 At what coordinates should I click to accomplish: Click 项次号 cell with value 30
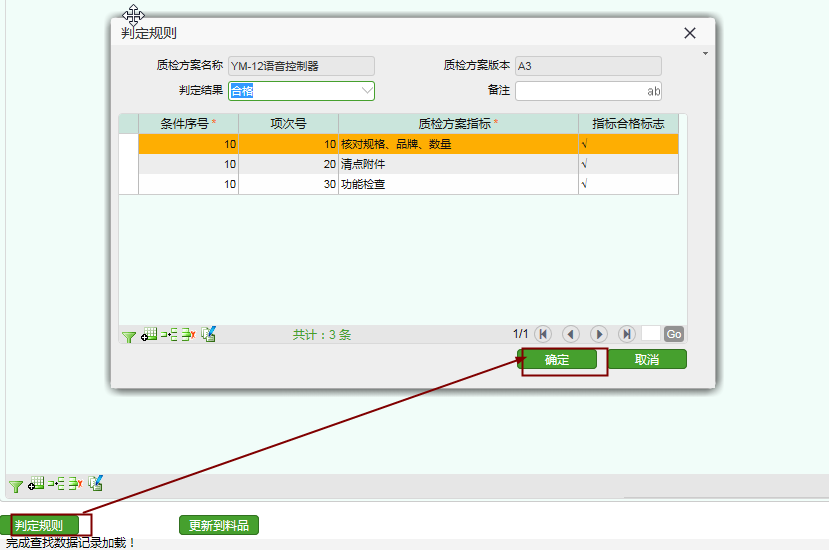(x=288, y=184)
